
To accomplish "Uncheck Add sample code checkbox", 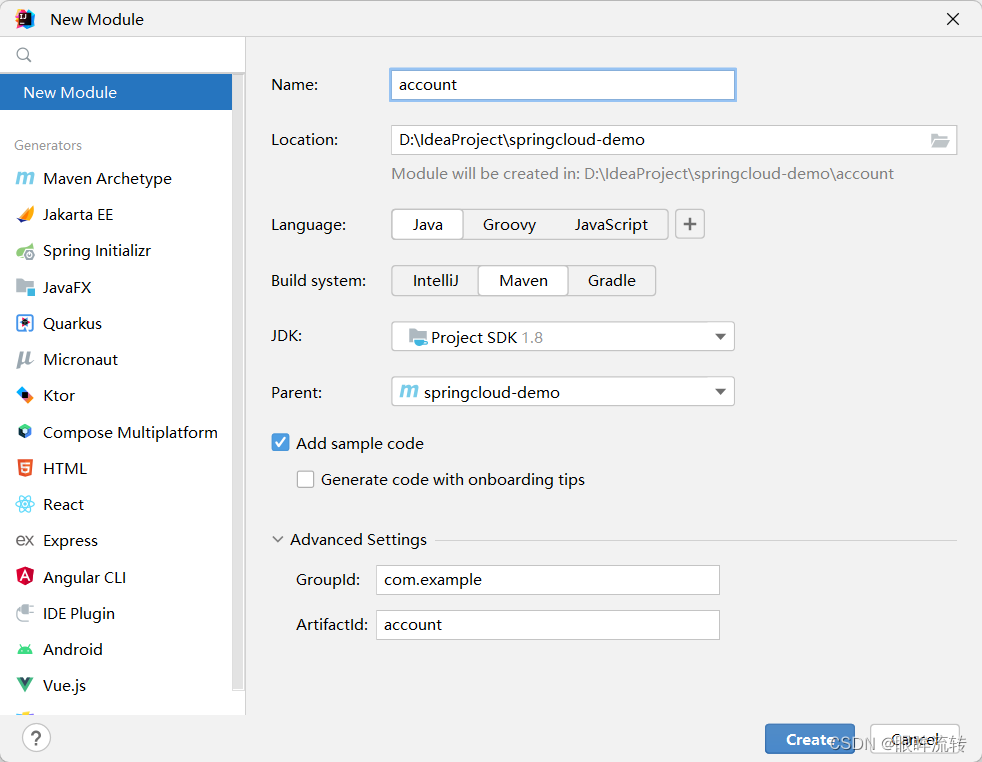I will (x=281, y=443).
